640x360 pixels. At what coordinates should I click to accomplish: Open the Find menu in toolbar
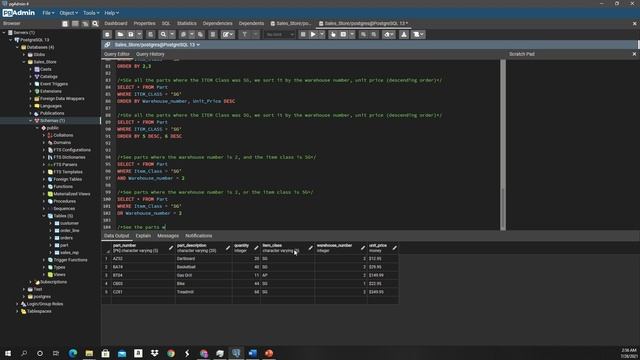(x=163, y=35)
